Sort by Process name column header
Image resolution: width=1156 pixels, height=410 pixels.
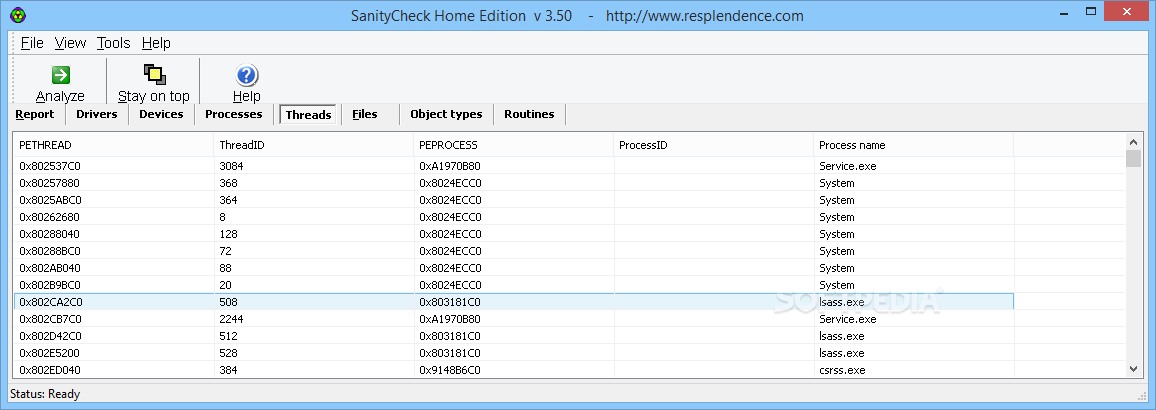913,145
